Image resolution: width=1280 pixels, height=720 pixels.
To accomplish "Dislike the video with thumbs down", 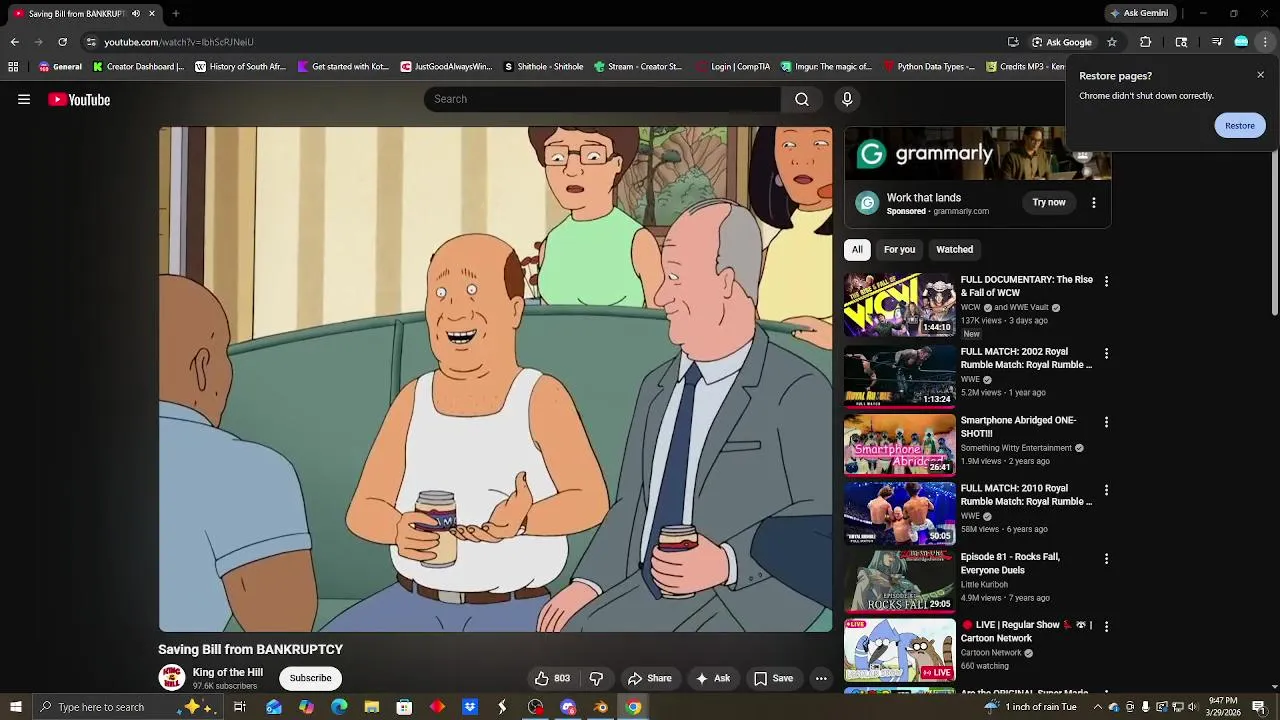I will (596, 678).
